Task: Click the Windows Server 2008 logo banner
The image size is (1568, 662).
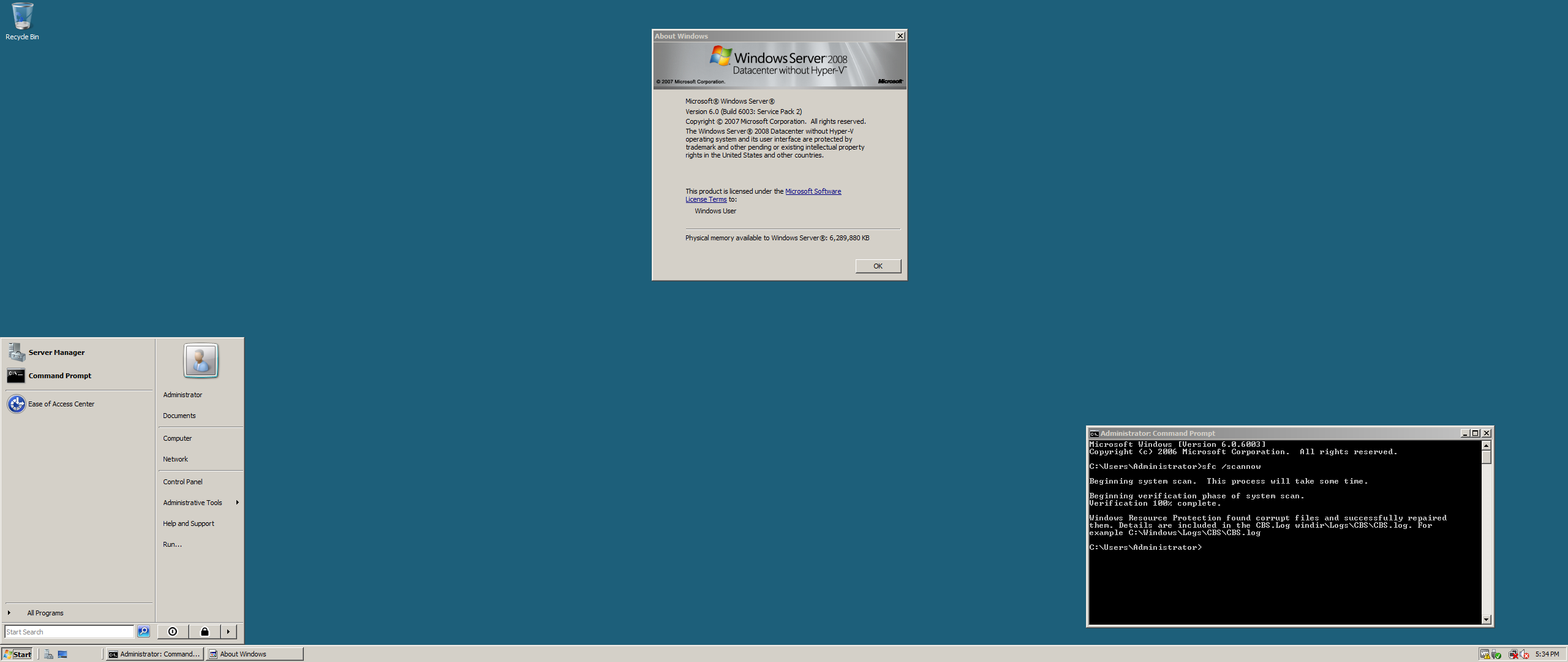Action: (780, 65)
